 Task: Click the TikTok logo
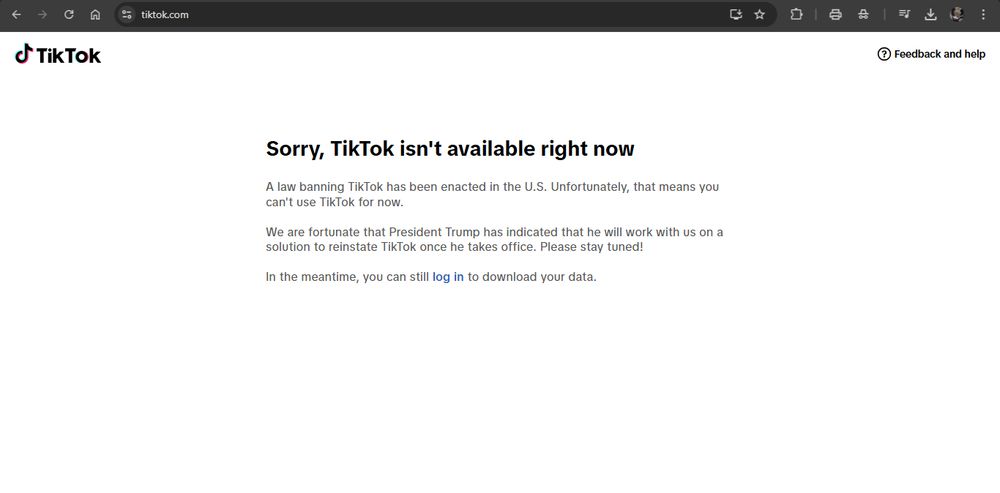pos(58,54)
